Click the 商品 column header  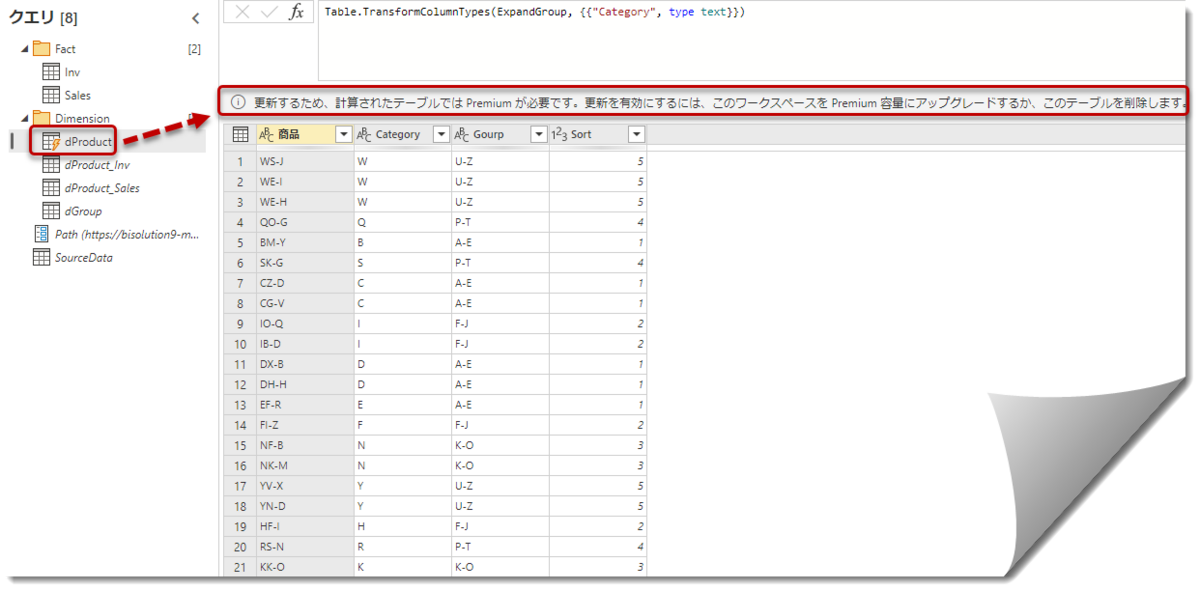click(x=304, y=134)
